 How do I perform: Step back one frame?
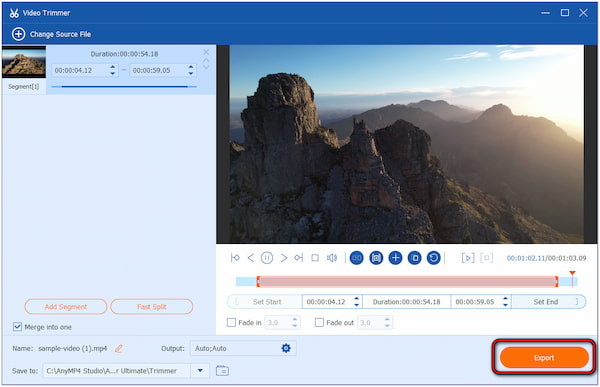tap(251, 258)
